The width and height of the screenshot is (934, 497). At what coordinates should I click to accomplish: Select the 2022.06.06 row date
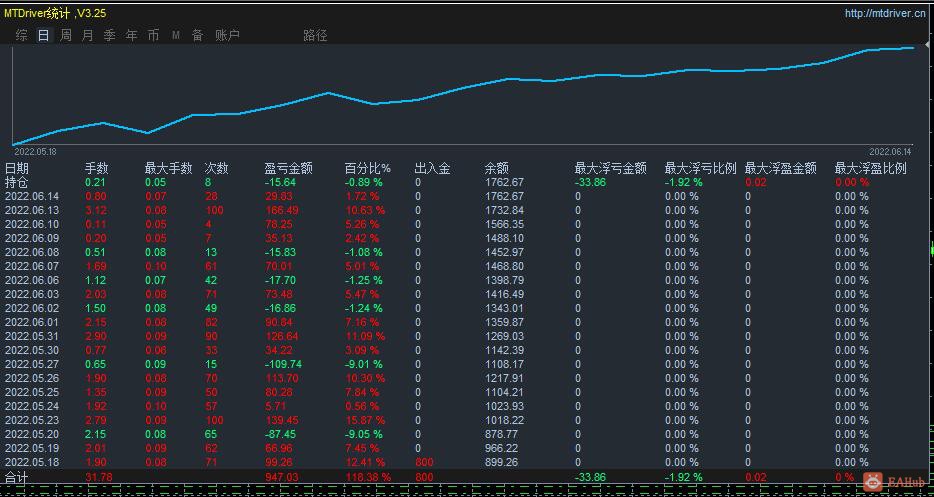(x=32, y=280)
